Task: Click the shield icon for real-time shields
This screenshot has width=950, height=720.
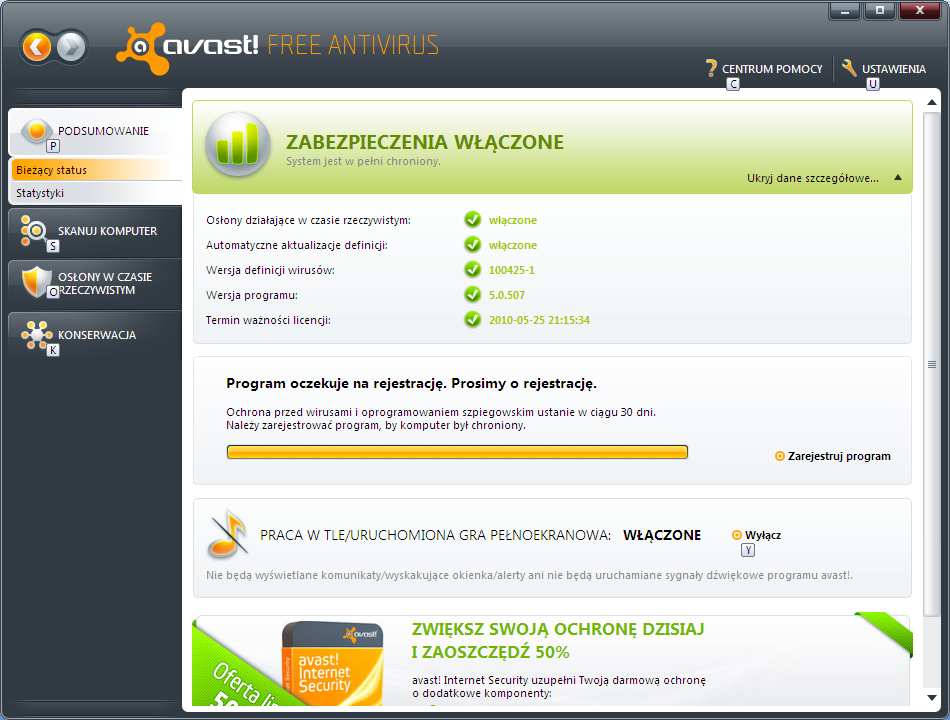Action: pos(36,282)
